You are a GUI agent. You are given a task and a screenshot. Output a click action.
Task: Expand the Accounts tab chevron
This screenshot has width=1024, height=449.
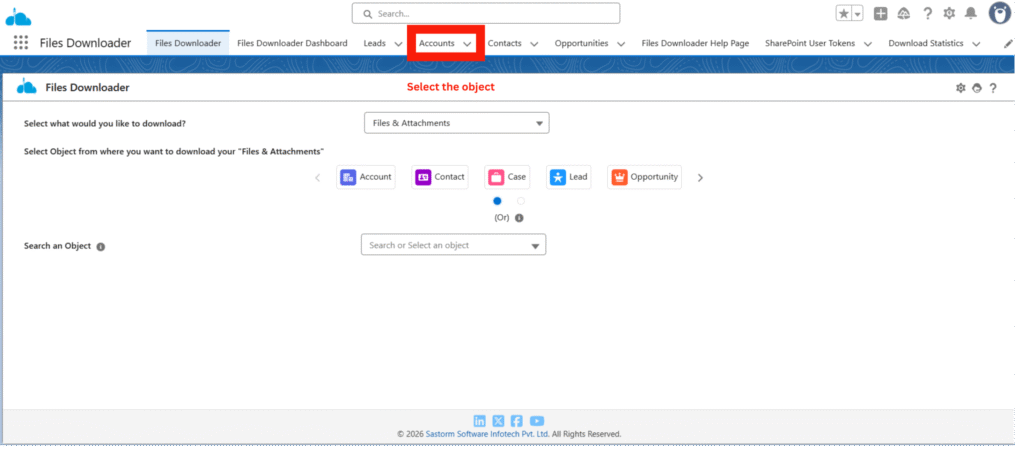(467, 44)
